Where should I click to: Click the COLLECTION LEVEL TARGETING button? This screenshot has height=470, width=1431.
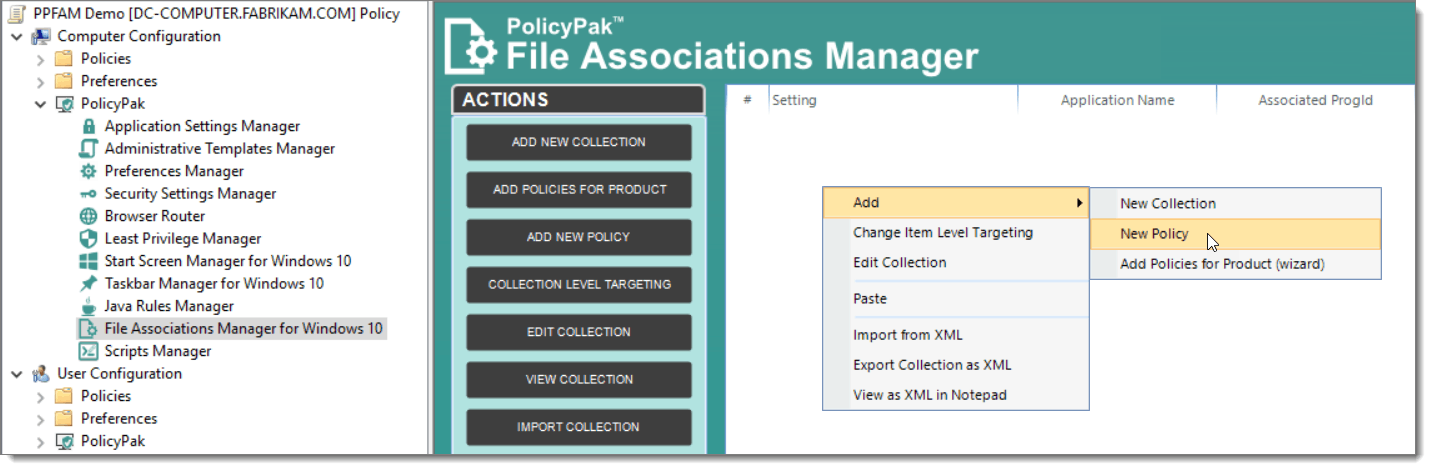tap(579, 284)
